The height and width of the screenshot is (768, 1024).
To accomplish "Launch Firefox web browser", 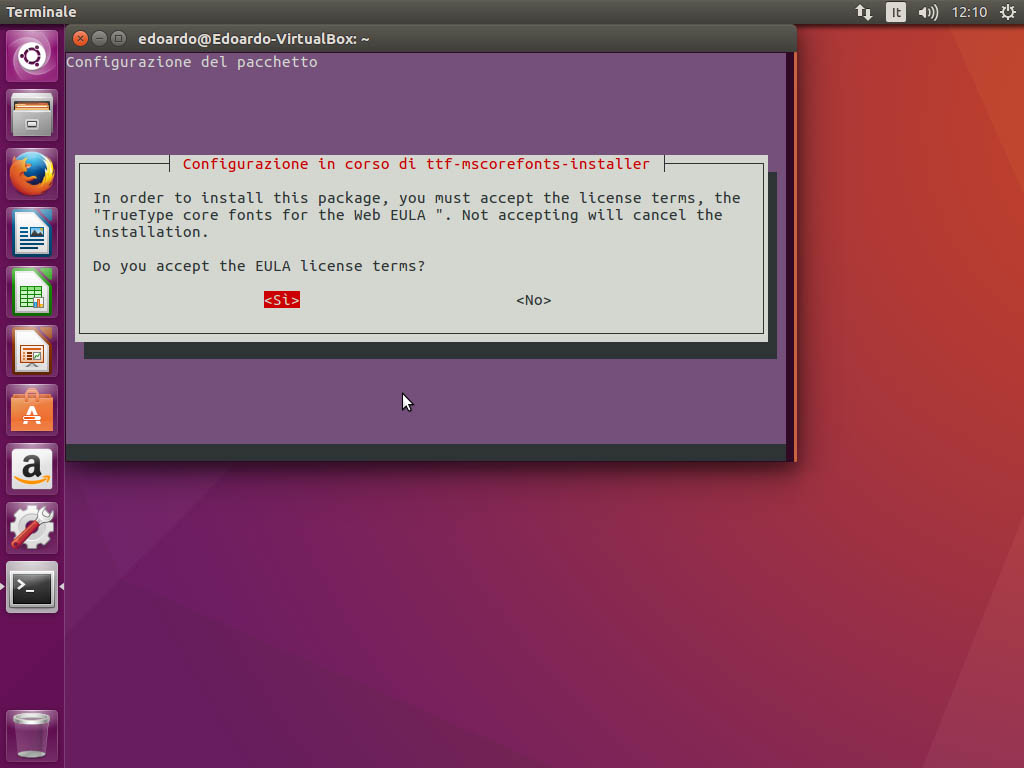I will tap(32, 174).
